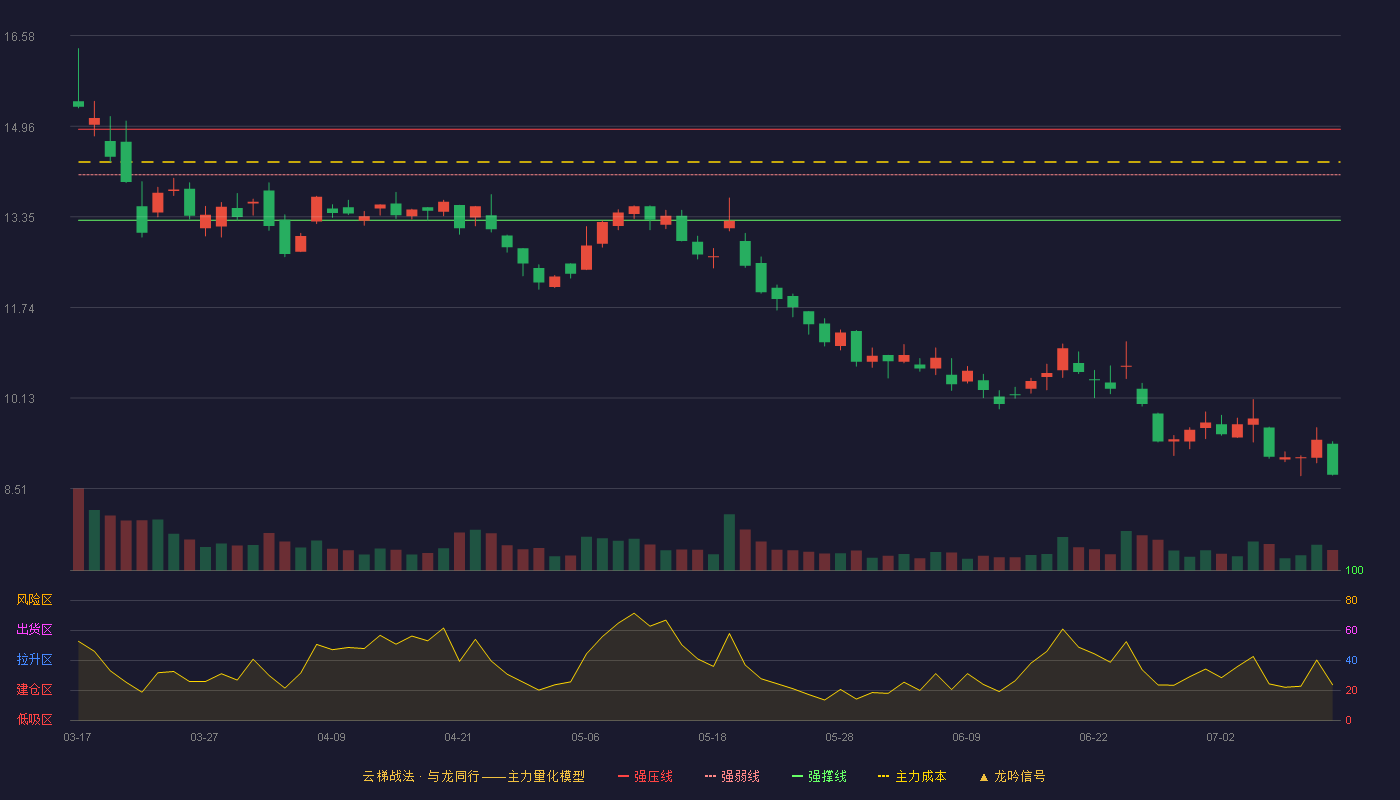Image resolution: width=1400 pixels, height=800 pixels.
Task: Select the 03-17 date label
Action: [x=77, y=737]
